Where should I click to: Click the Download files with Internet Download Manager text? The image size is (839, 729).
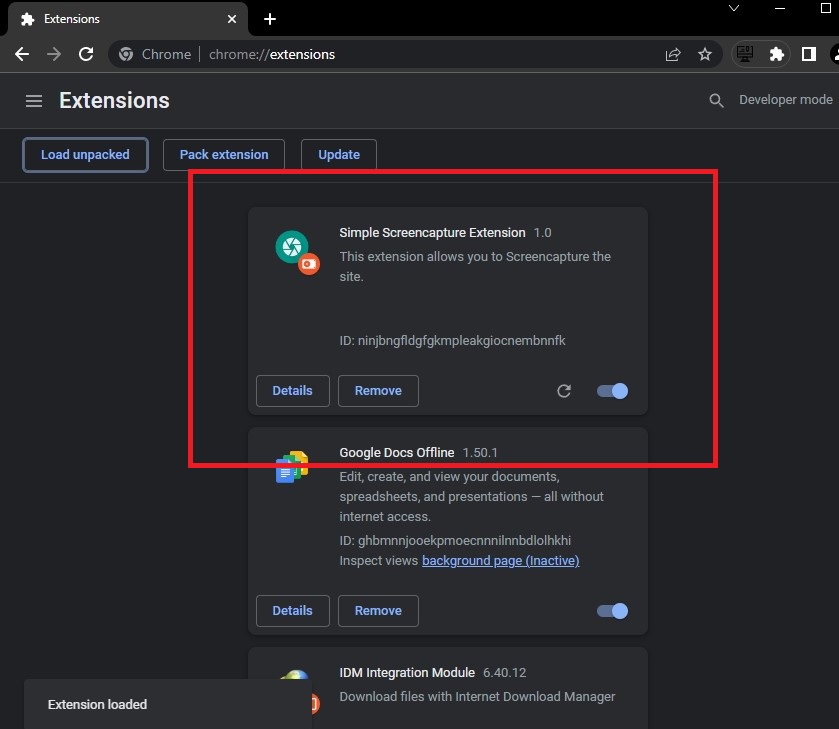477,696
